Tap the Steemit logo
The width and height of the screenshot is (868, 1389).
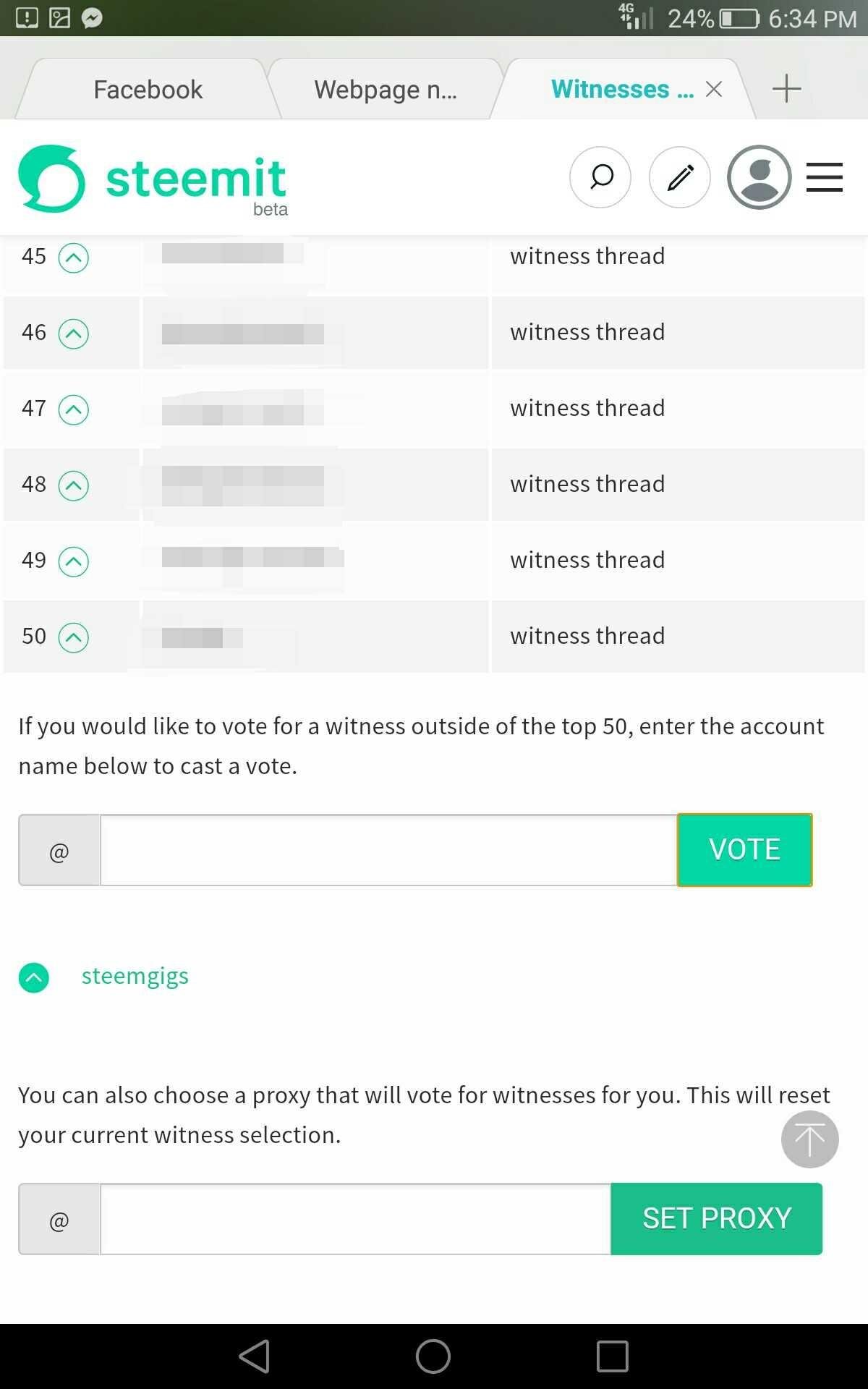(153, 179)
